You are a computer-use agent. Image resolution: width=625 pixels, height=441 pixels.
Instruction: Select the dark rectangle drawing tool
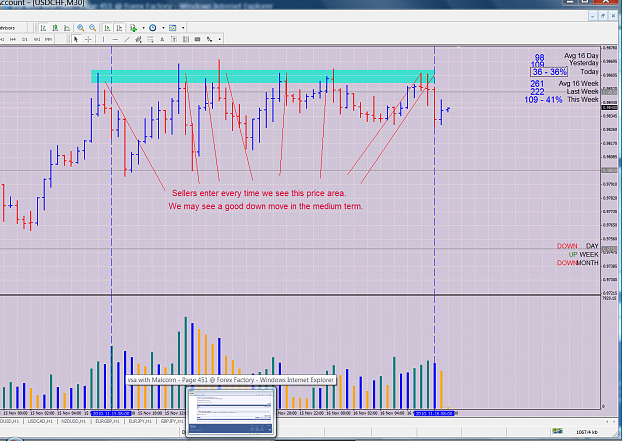[x=197, y=39]
